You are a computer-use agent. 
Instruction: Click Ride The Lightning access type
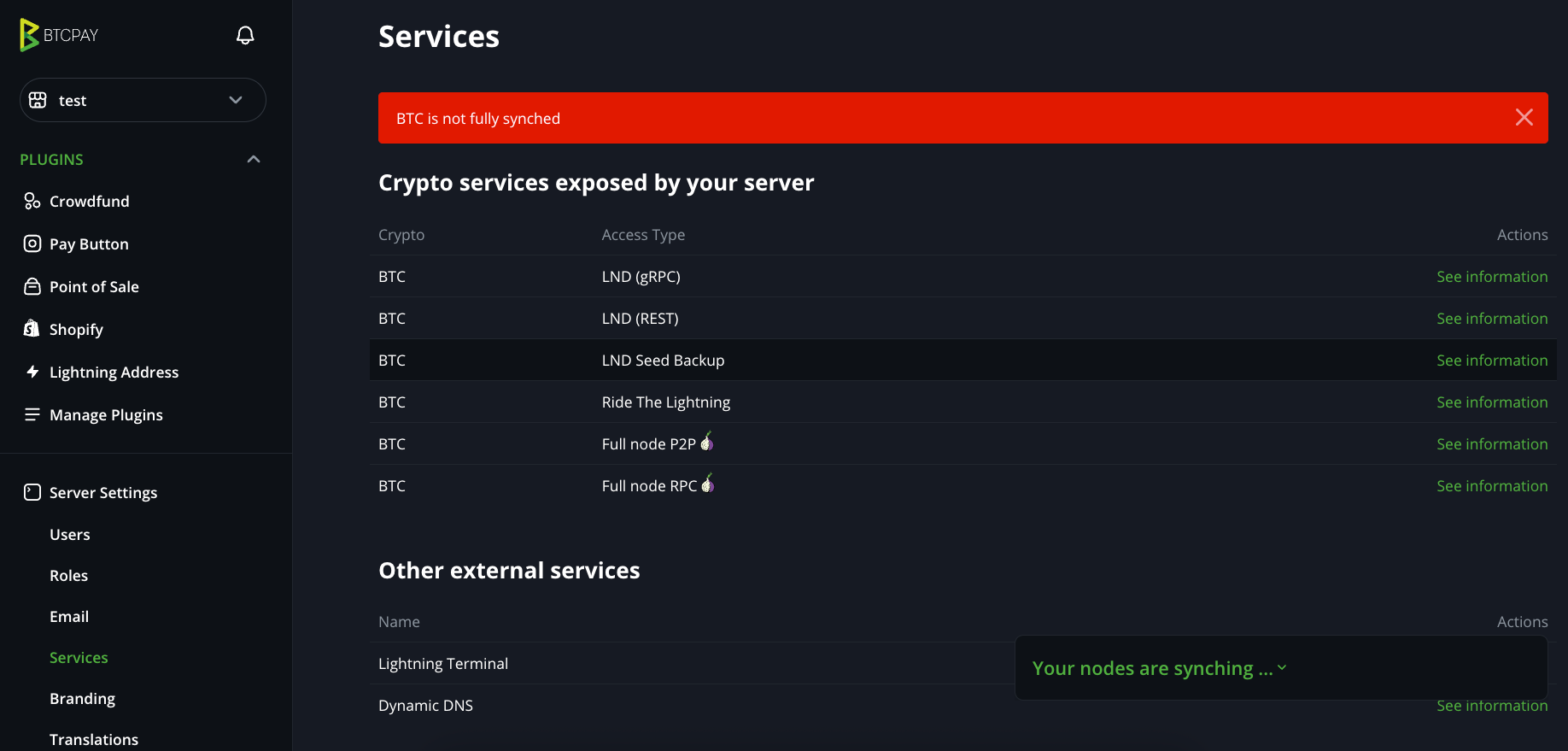(x=666, y=402)
